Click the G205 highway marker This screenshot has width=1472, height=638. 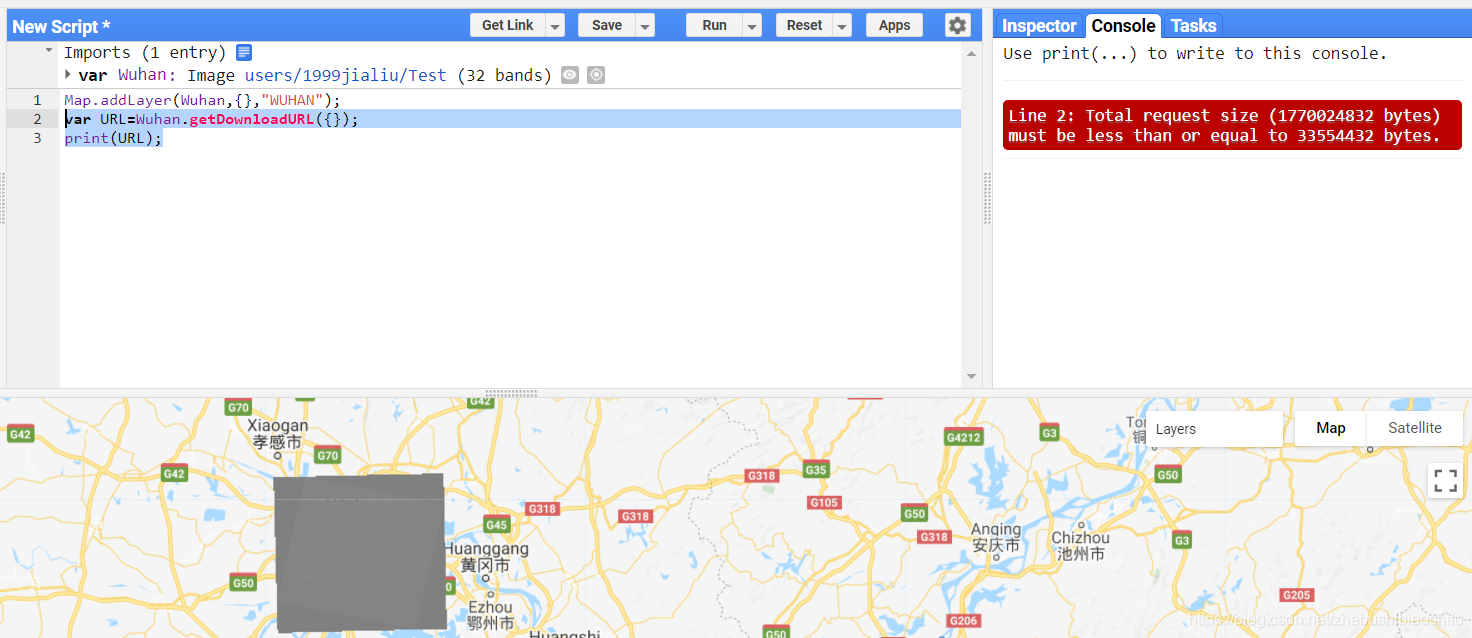point(1296,595)
